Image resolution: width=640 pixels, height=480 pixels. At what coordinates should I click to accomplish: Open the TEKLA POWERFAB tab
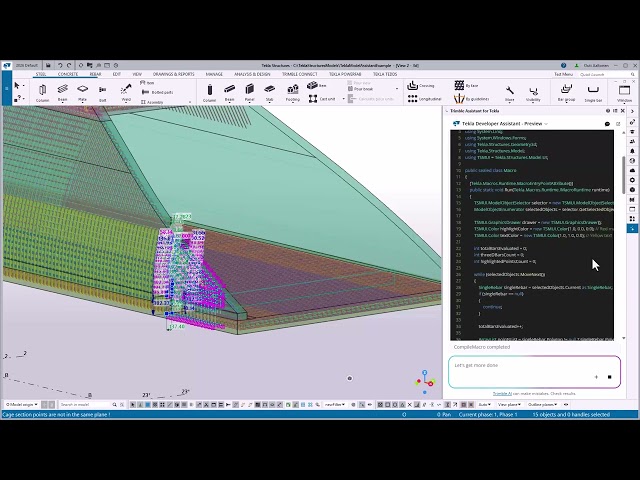345,74
